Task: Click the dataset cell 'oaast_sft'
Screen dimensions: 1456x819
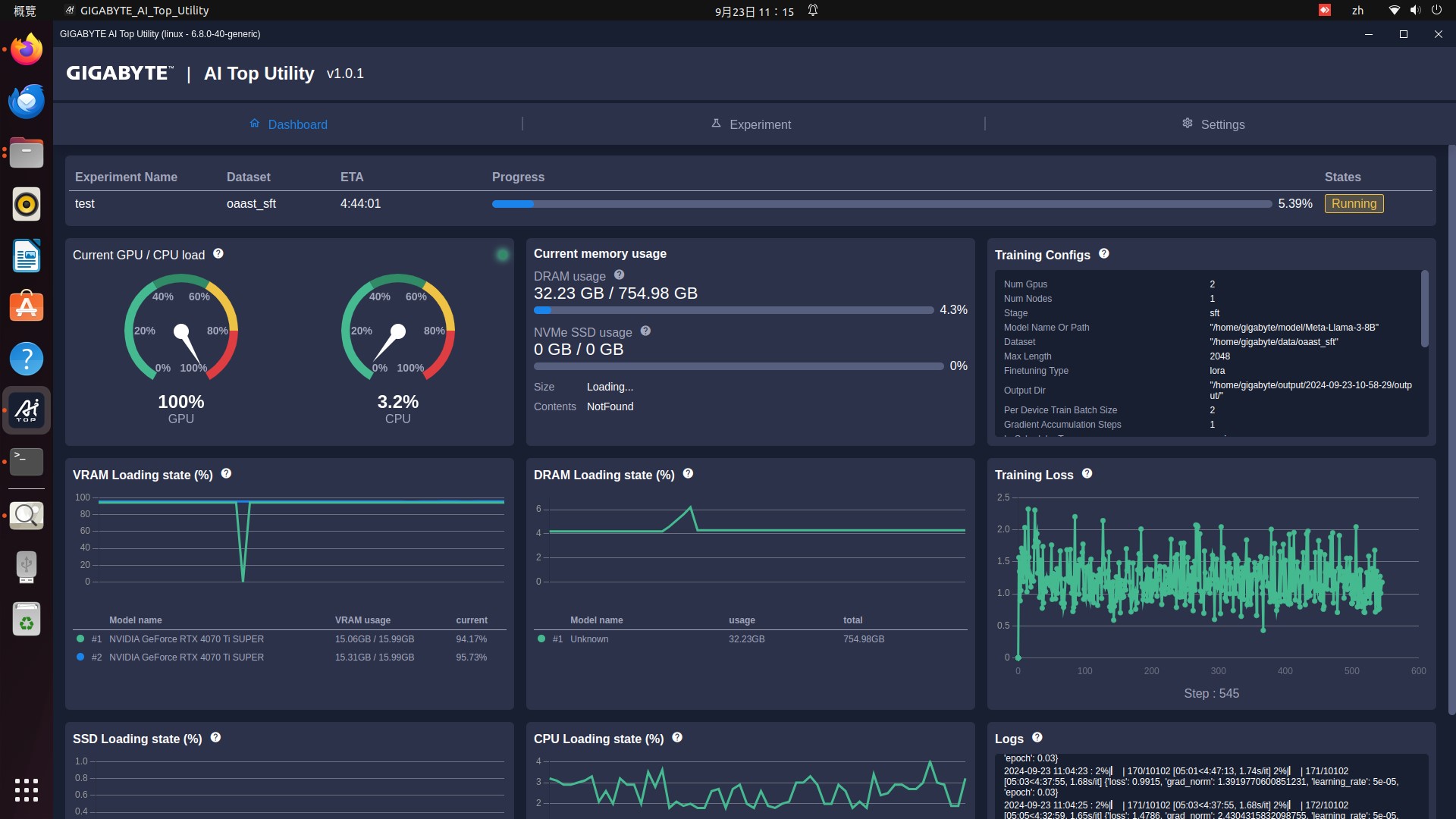Action: (251, 203)
